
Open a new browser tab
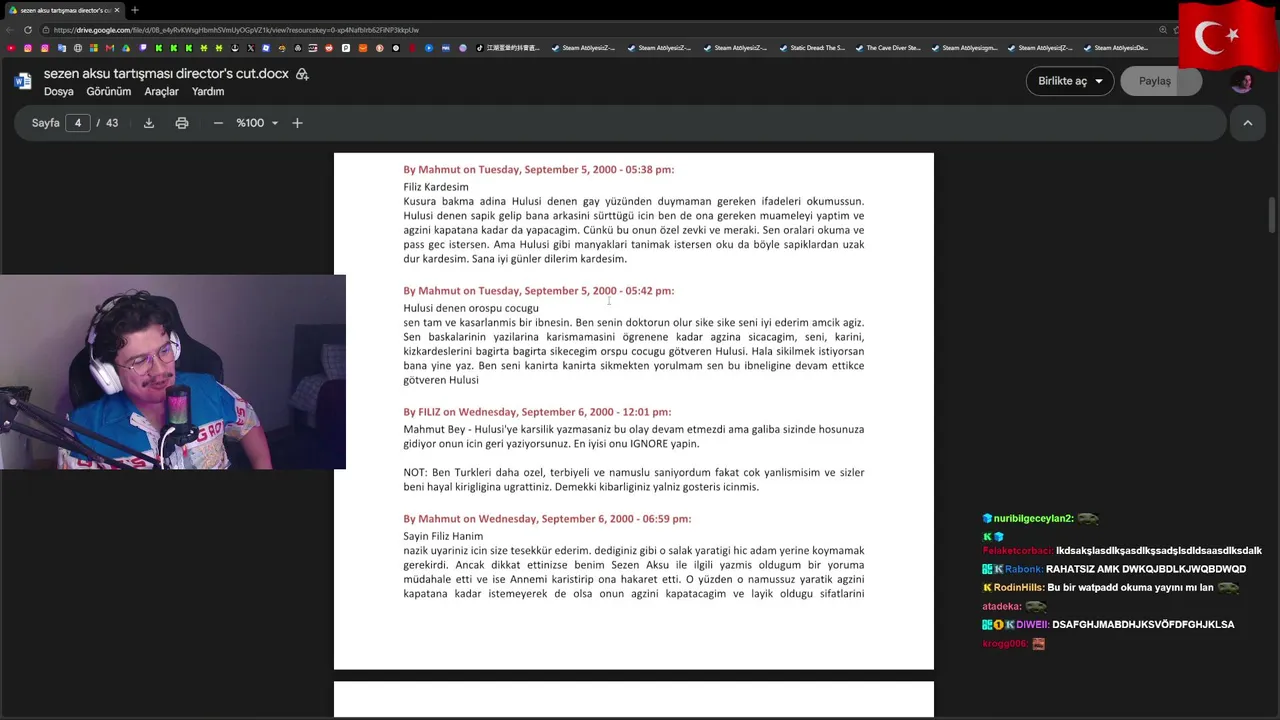coord(135,10)
